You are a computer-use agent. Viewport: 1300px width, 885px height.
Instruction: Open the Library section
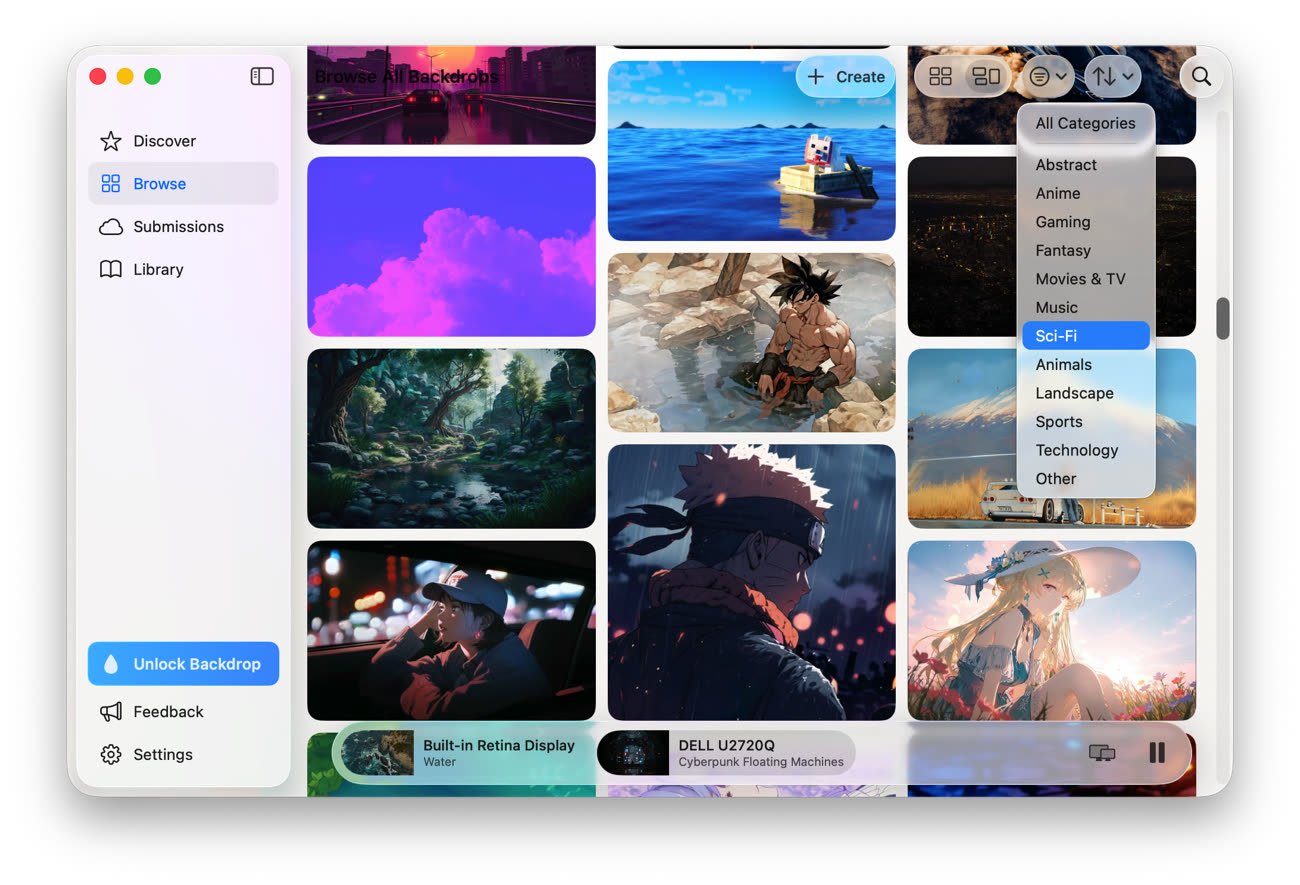[x=183, y=270]
